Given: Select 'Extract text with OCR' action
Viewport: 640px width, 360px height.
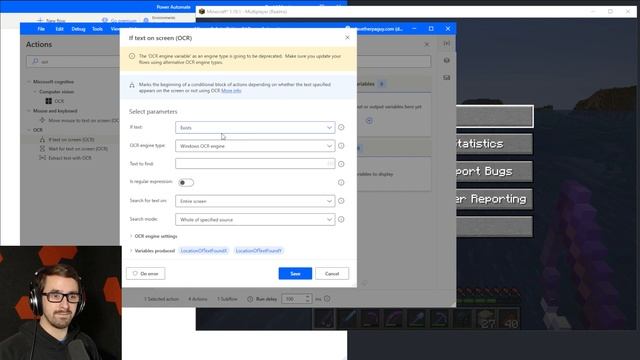Looking at the screenshot, I should tap(65, 158).
